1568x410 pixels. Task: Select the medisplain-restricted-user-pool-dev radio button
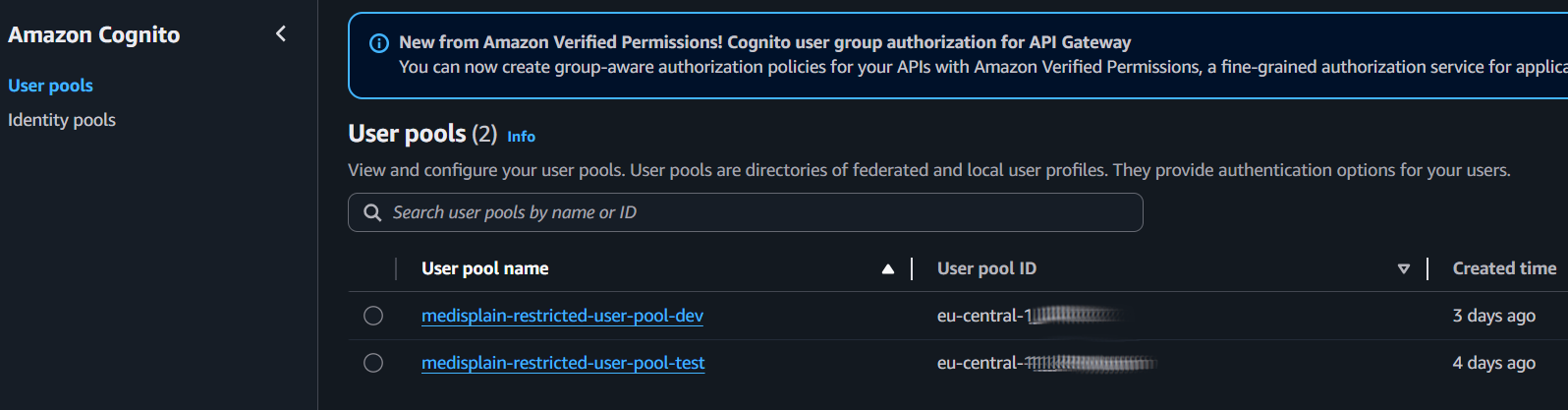pos(373,316)
